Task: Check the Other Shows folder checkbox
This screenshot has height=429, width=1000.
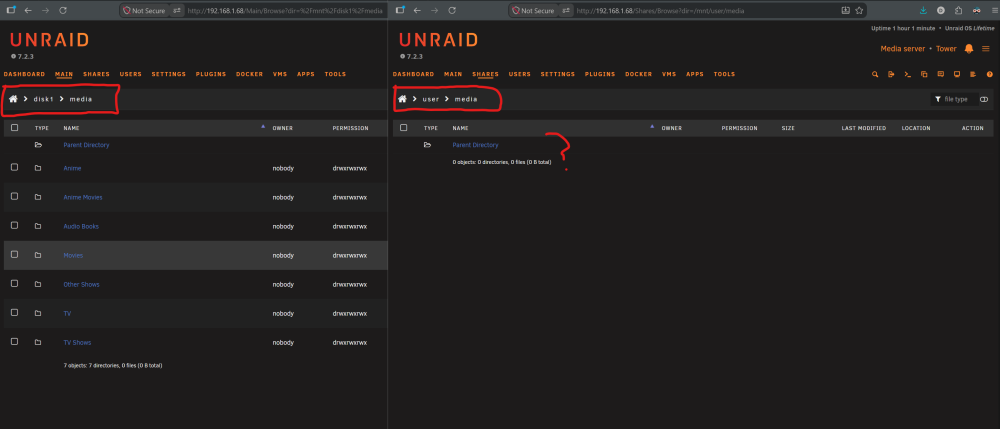Action: (x=14, y=284)
